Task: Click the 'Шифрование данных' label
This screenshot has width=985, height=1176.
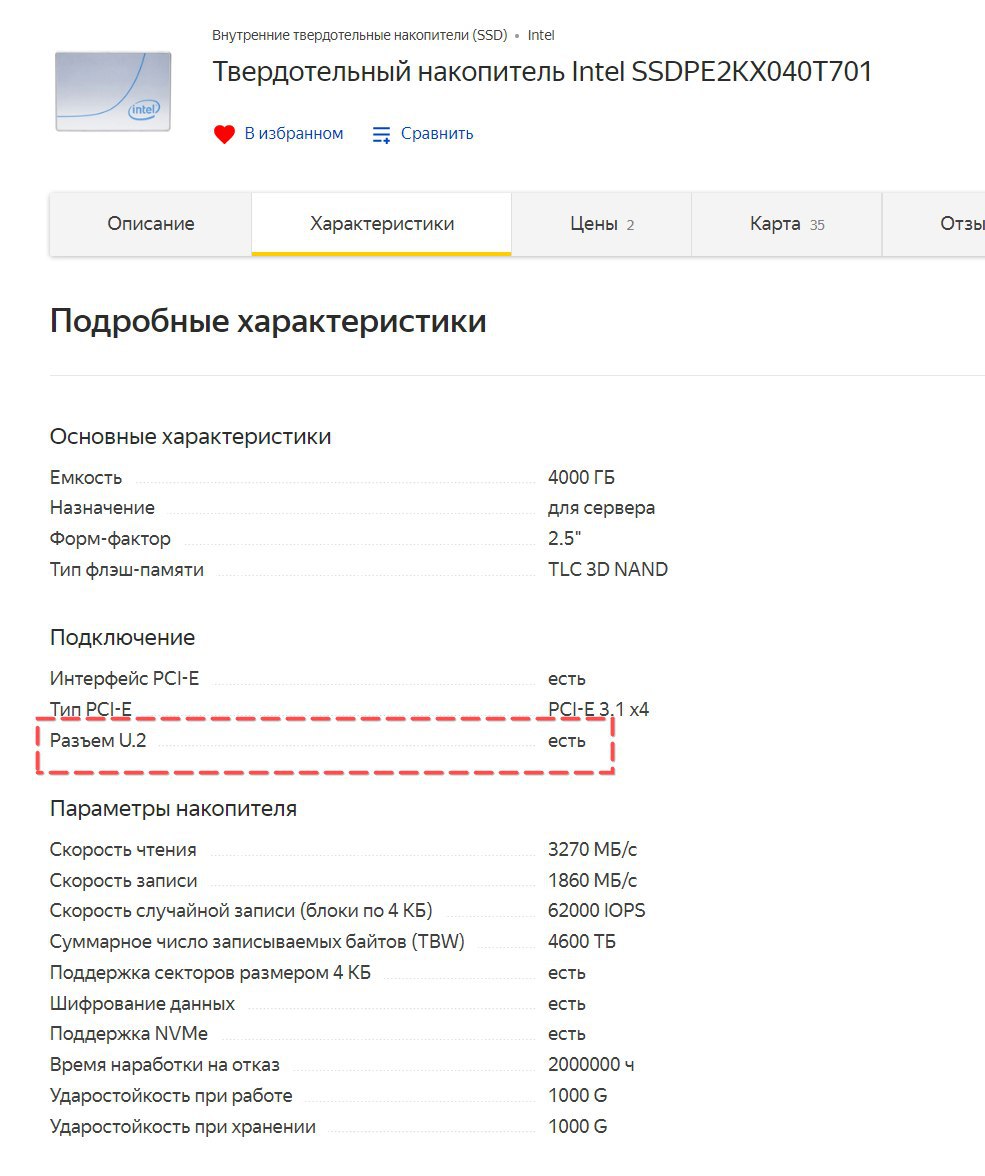Action: pyautogui.click(x=143, y=1004)
